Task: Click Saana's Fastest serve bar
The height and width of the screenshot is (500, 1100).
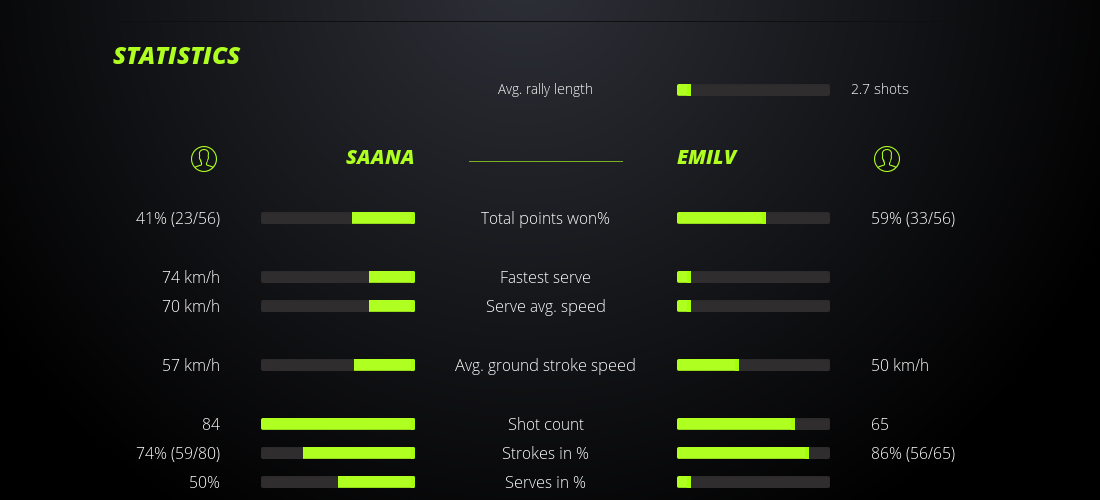Action: pos(338,277)
